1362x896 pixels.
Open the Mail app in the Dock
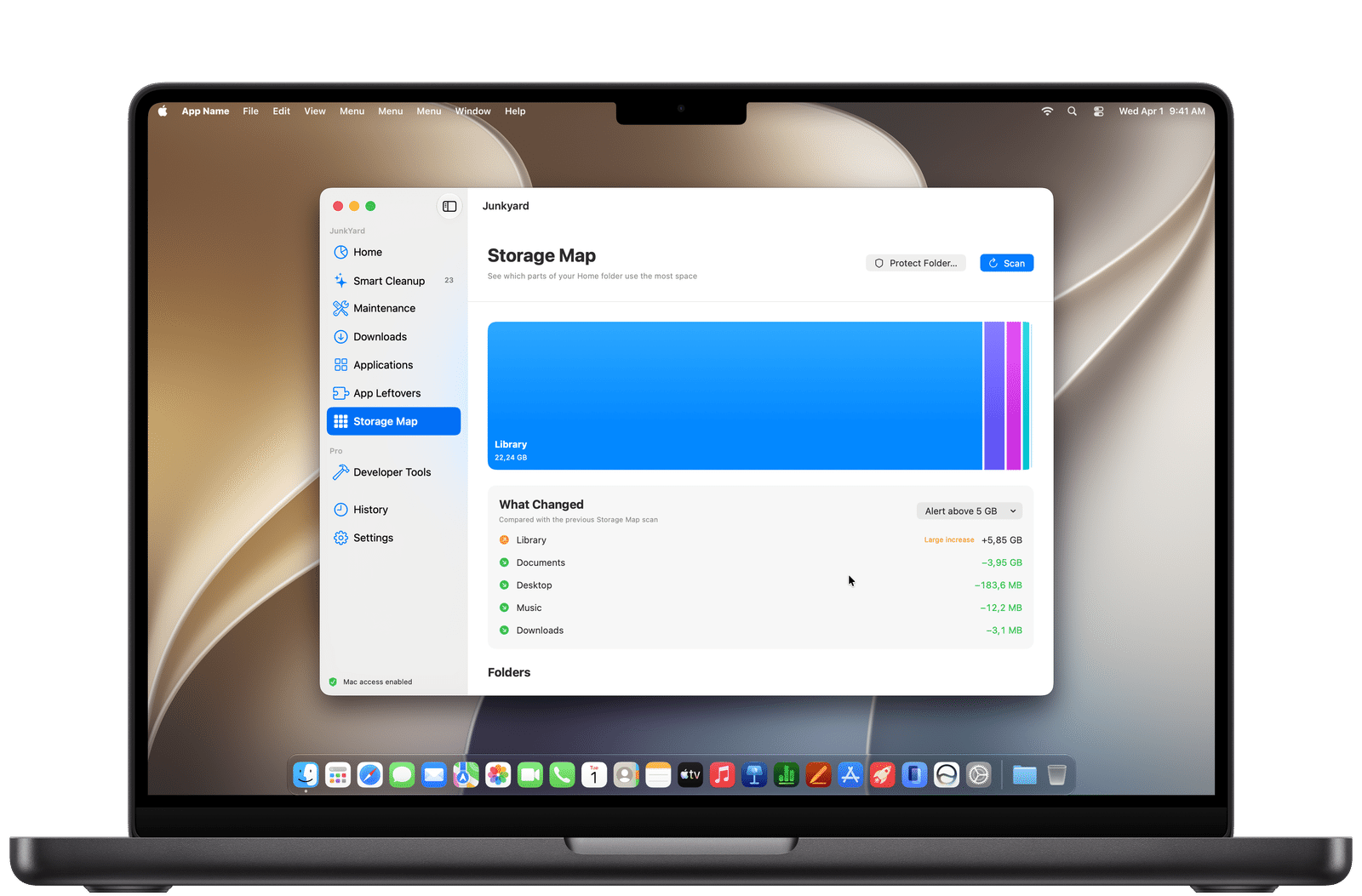(x=434, y=774)
